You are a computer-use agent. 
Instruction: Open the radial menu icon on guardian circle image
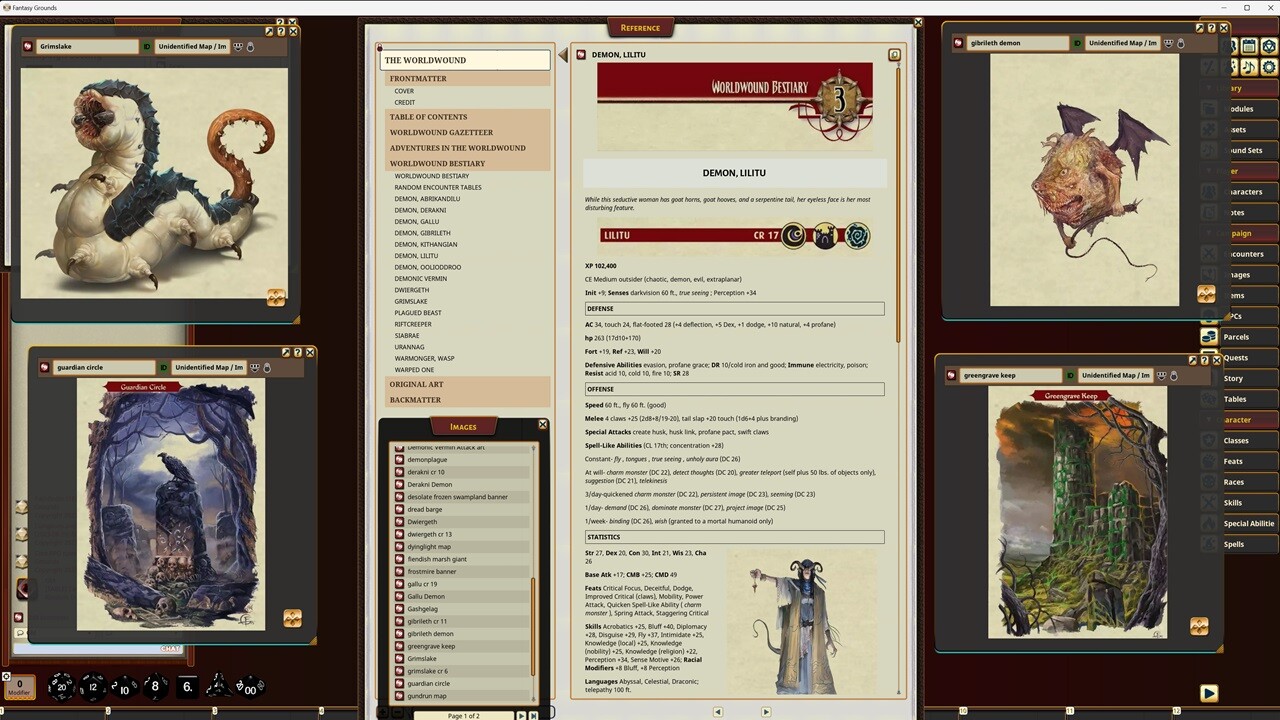292,619
